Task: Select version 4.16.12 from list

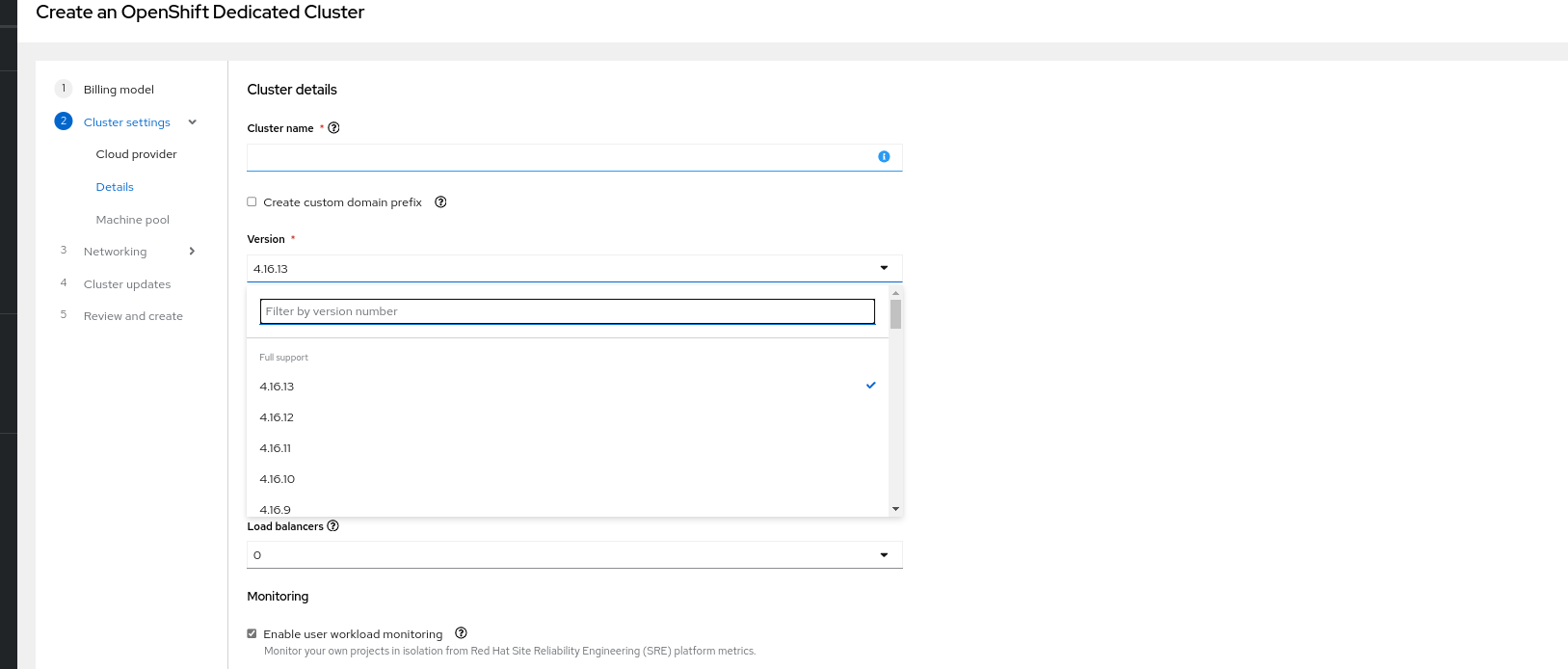Action: (x=568, y=417)
